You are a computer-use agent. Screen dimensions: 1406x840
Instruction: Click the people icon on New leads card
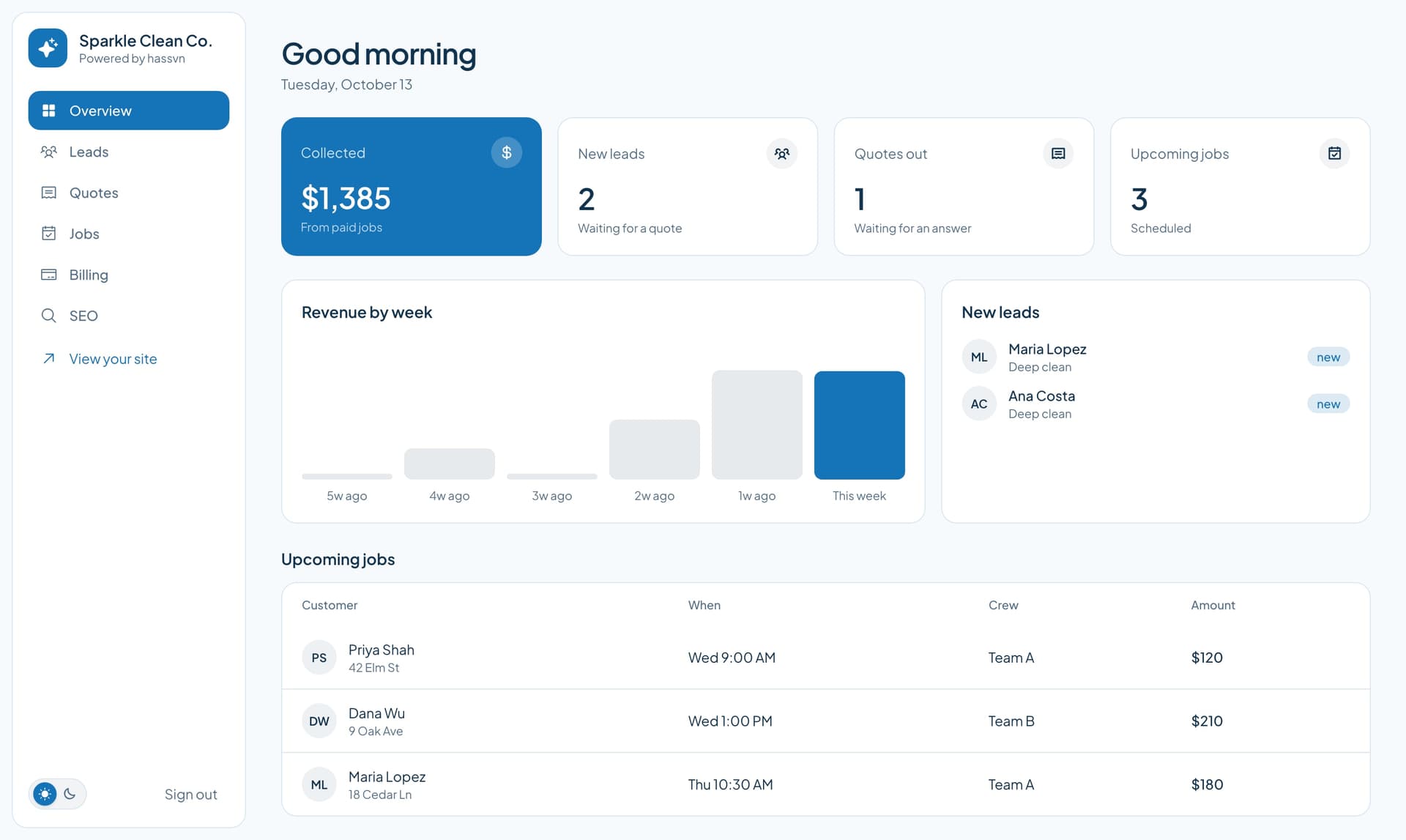pyautogui.click(x=782, y=154)
